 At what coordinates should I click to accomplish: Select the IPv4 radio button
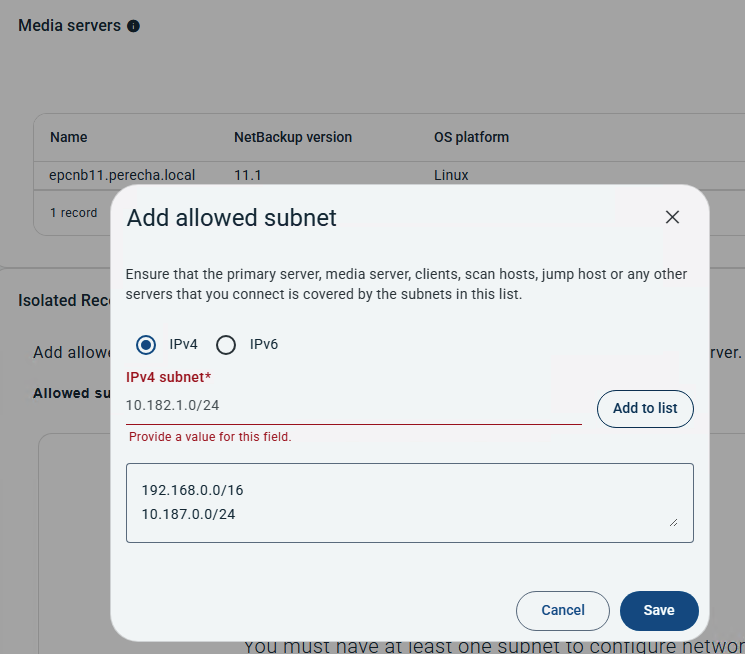(146, 345)
